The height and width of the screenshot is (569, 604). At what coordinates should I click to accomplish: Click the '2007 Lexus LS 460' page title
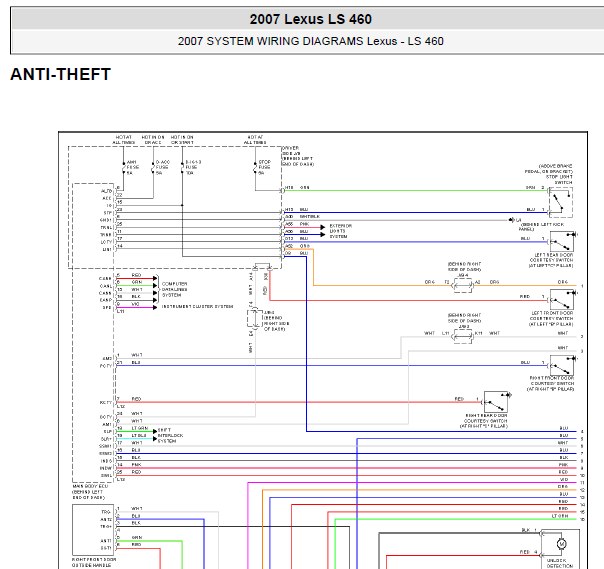click(x=310, y=19)
